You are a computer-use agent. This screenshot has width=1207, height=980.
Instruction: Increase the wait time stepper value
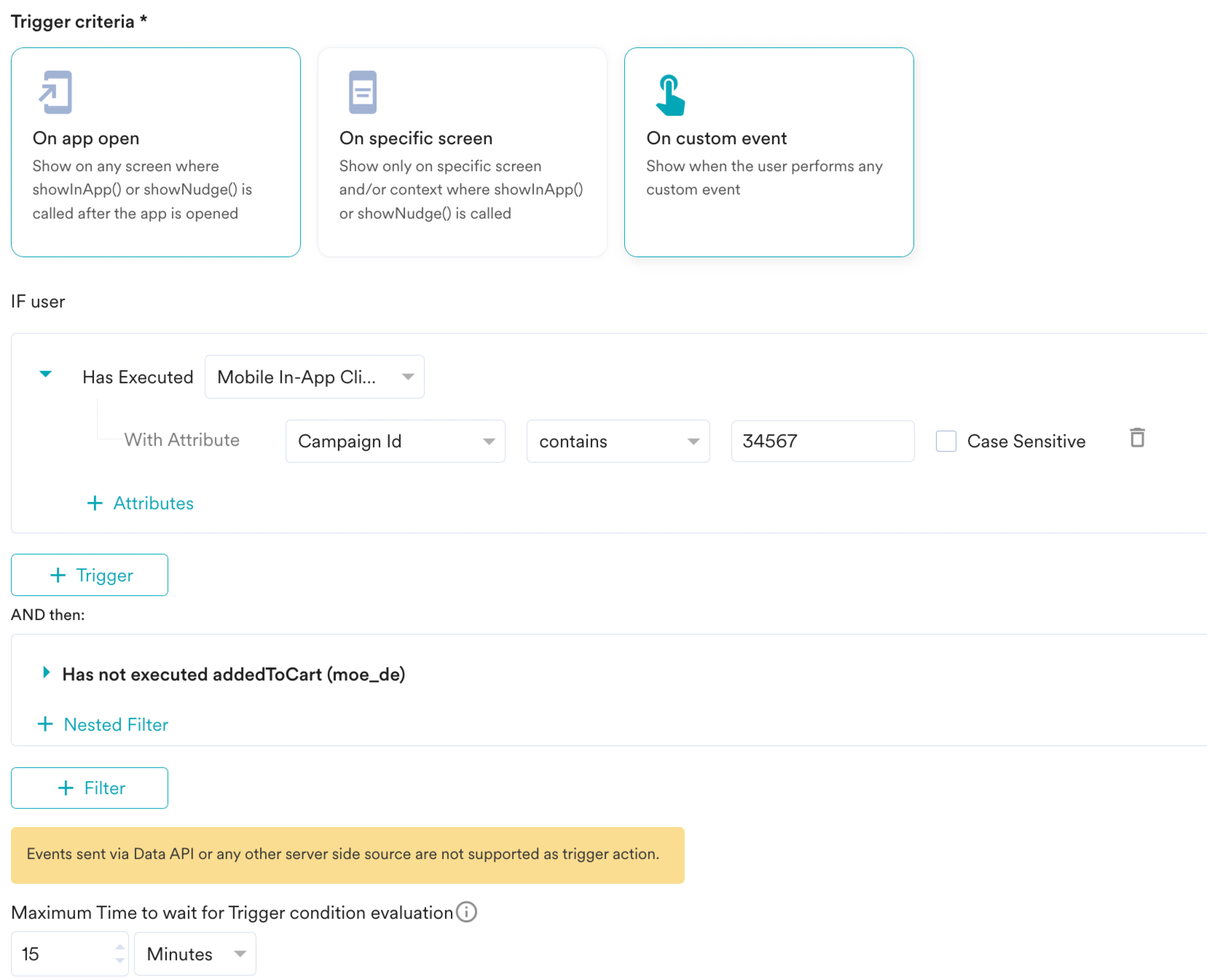pos(119,947)
